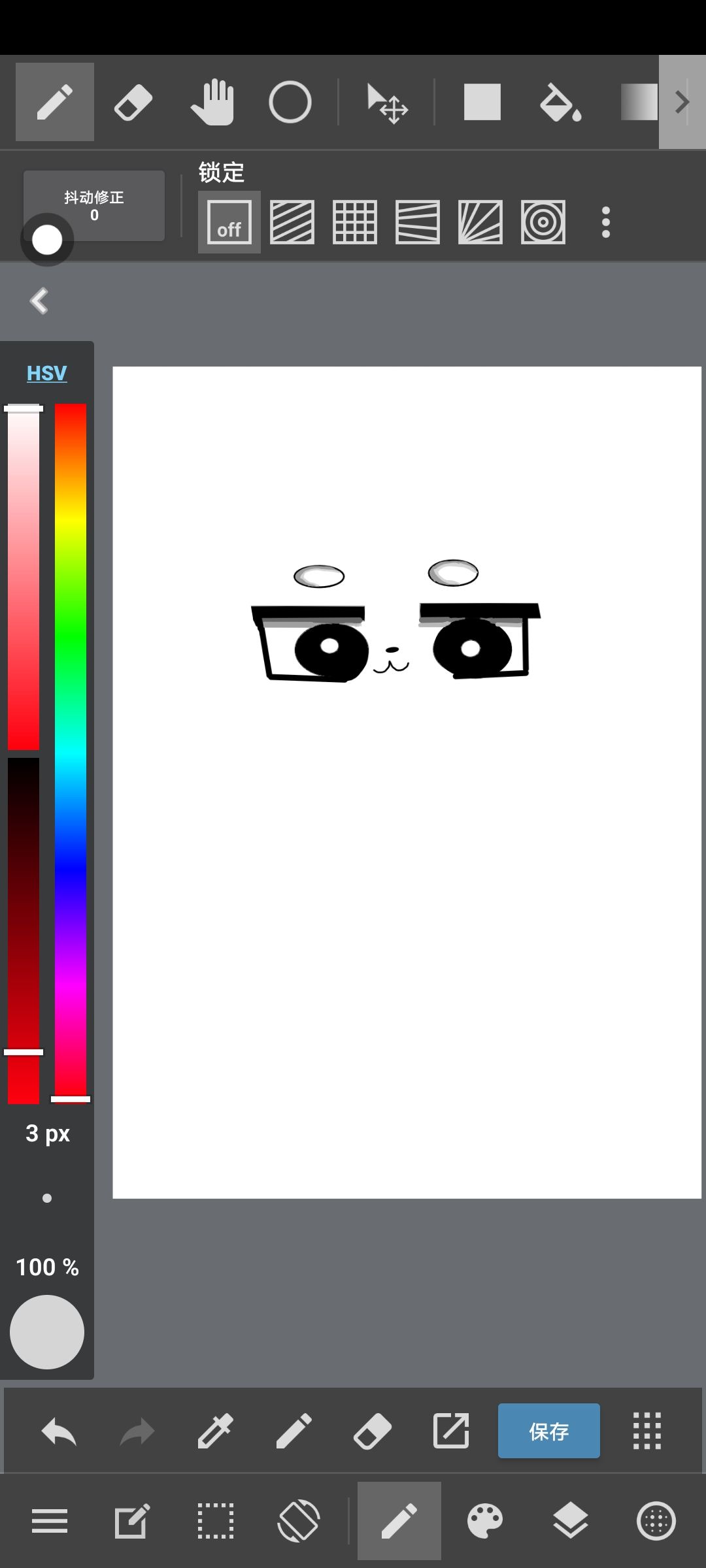
Task: Open the hamburger main menu
Action: coord(50,1521)
